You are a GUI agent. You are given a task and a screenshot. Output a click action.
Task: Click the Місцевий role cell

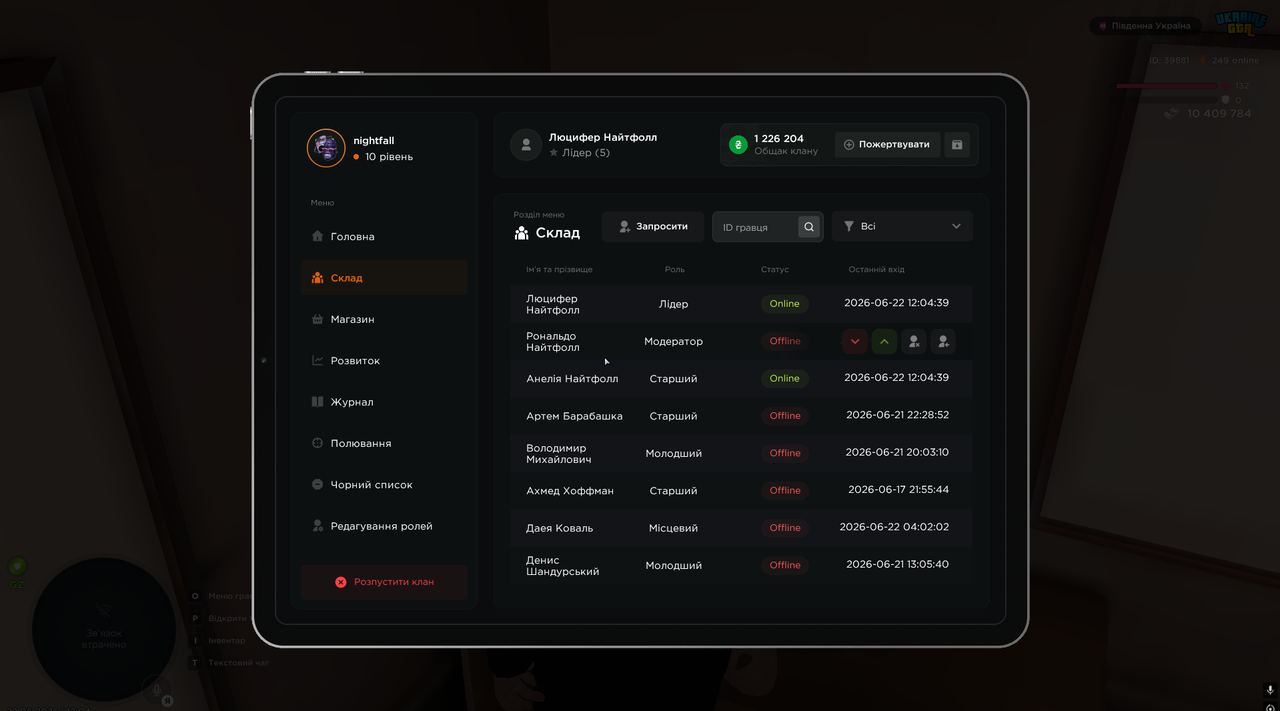pyautogui.click(x=673, y=528)
